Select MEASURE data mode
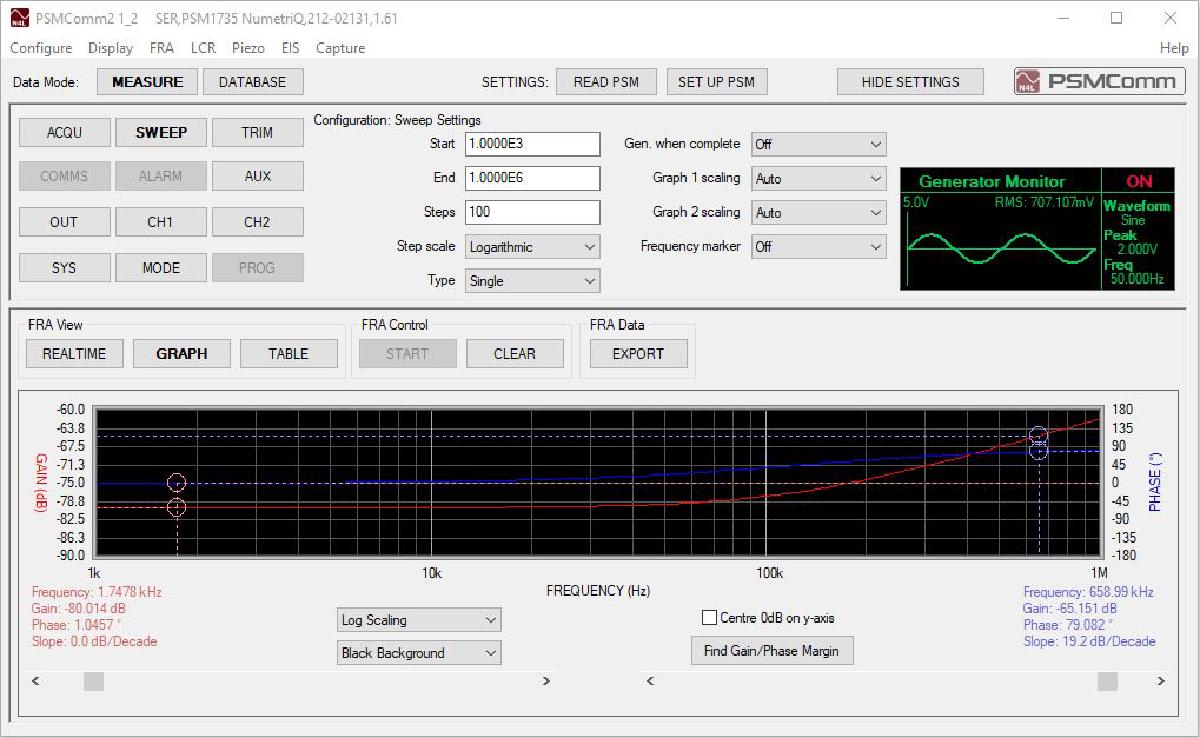The width and height of the screenshot is (1200, 738). [146, 81]
